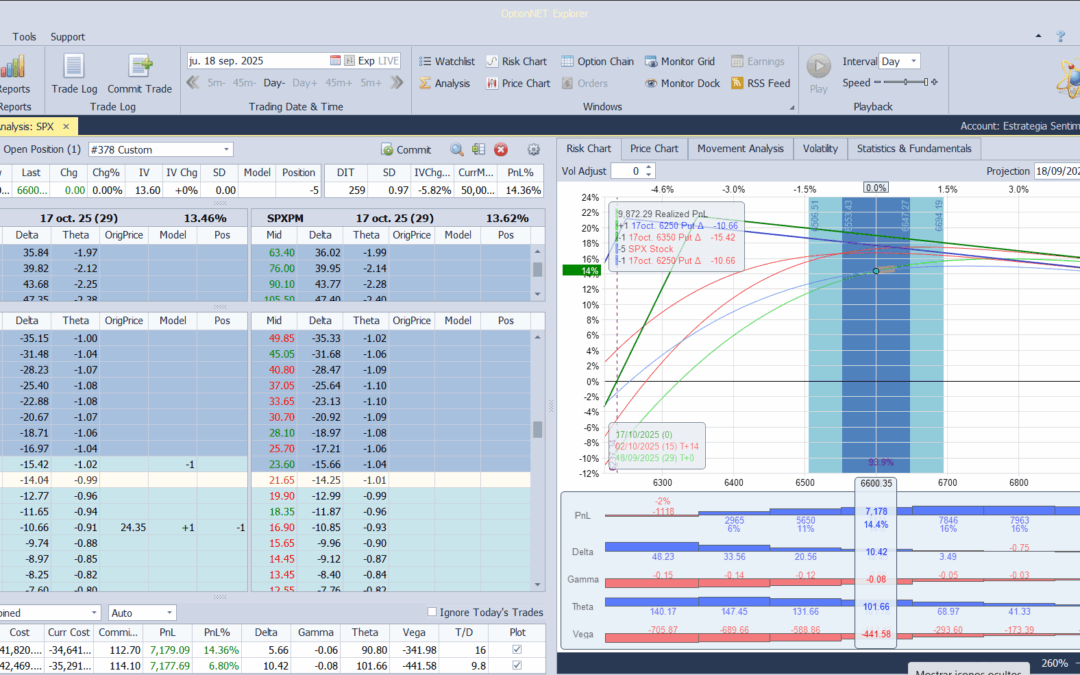The height and width of the screenshot is (675, 1080).
Task: Toggle the LIVE mode indicator
Action: [388, 61]
